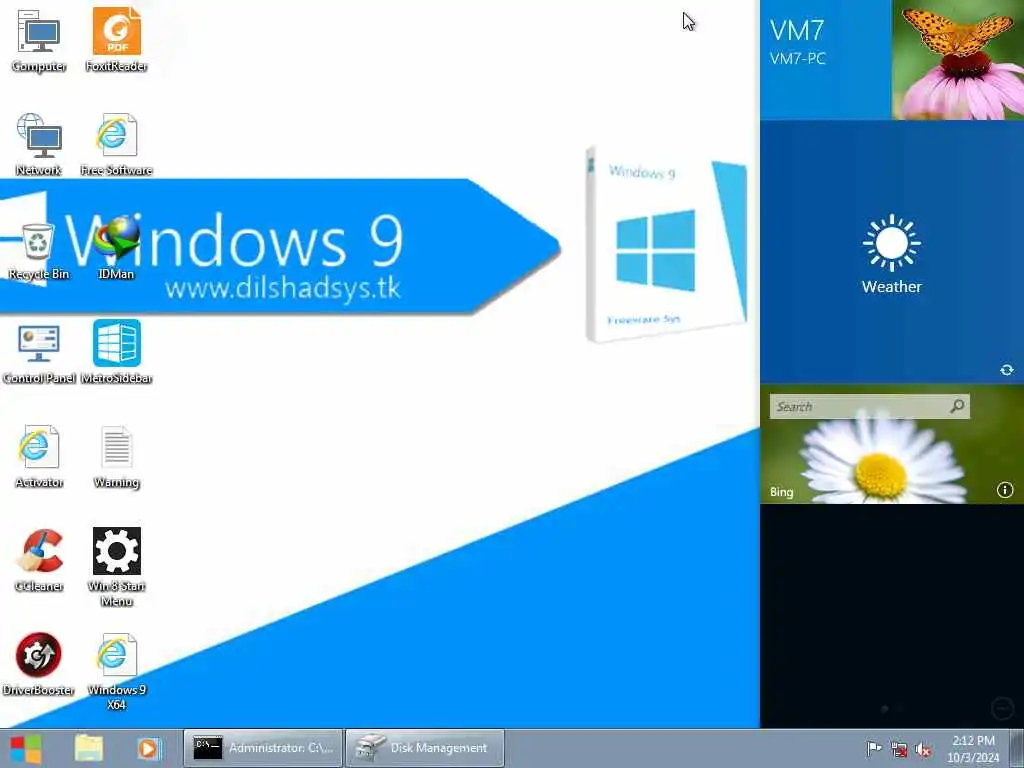The image size is (1024, 768).
Task: Launch the IDMan desktop shortcut
Action: [x=116, y=248]
